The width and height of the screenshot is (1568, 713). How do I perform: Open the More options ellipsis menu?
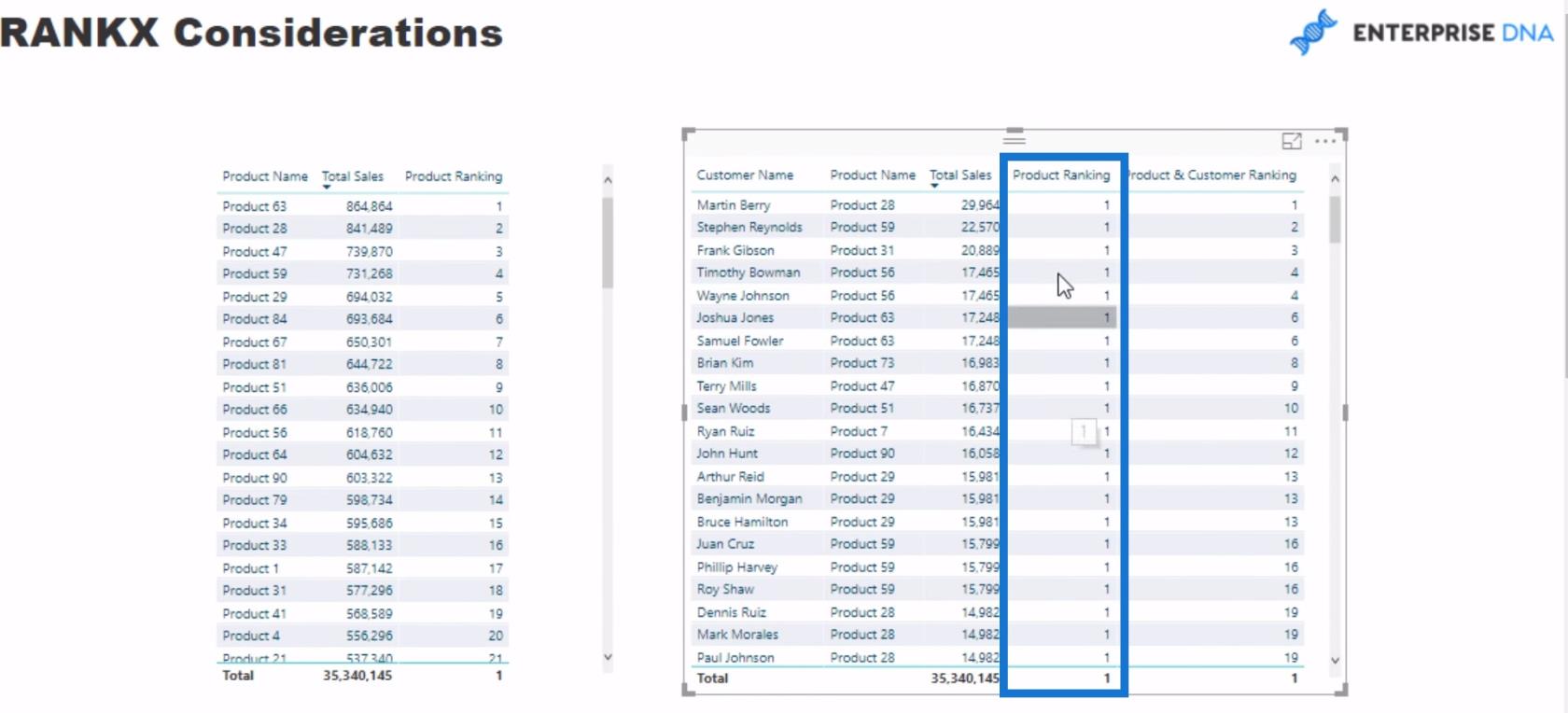coord(1325,141)
